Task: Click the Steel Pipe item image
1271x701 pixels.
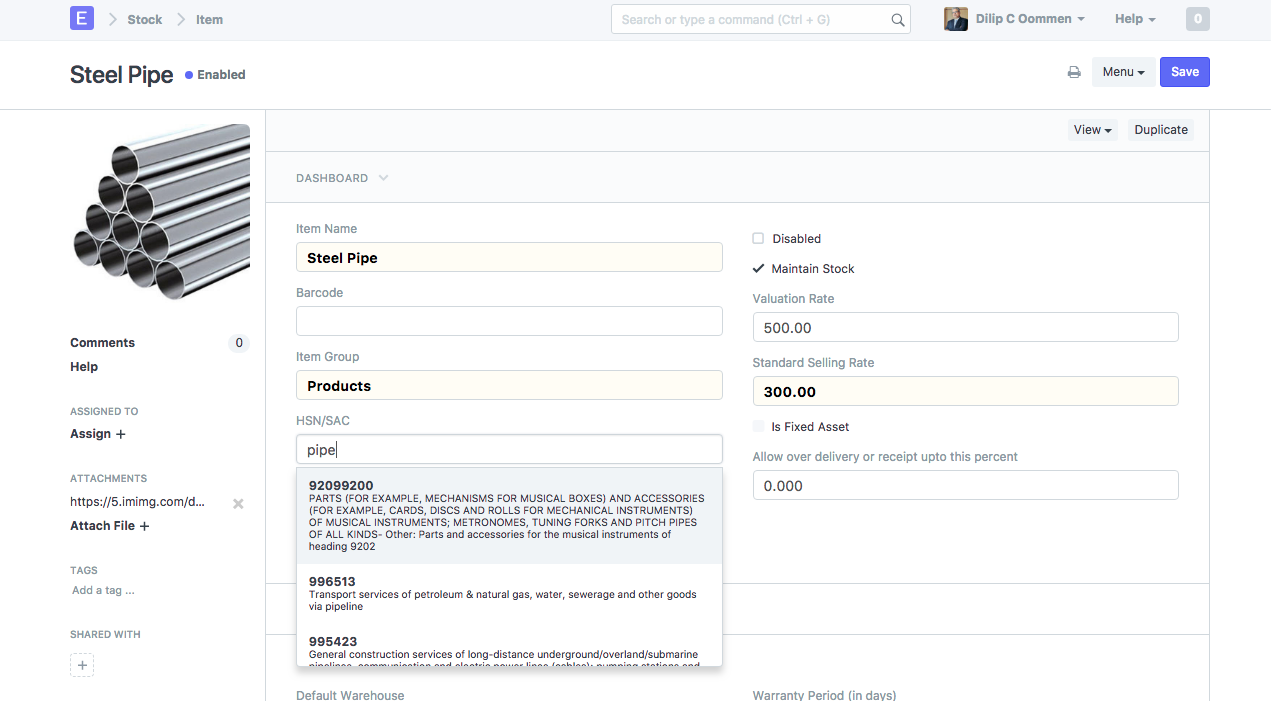Action: (161, 212)
